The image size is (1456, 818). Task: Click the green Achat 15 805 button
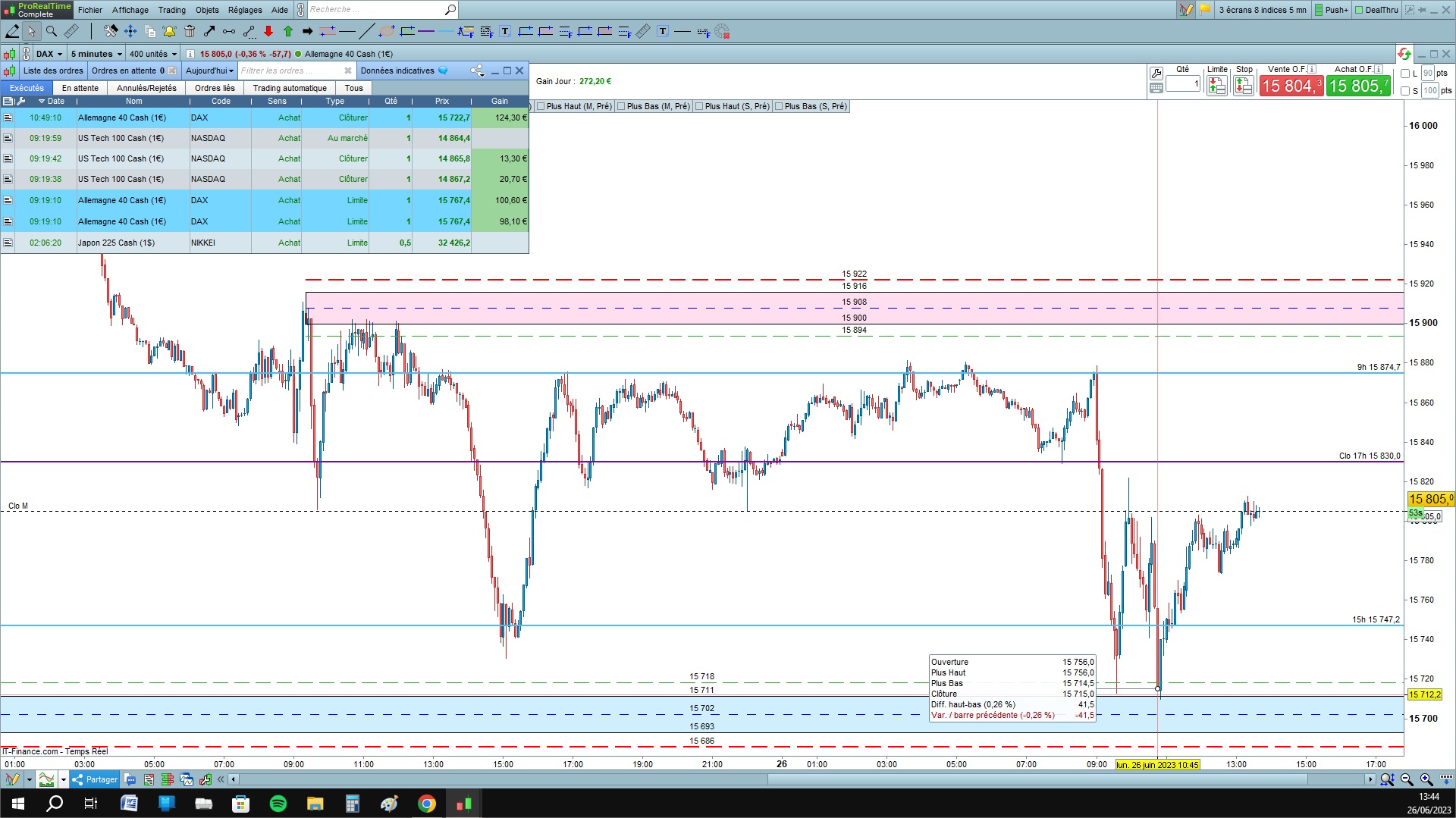[x=1358, y=86]
